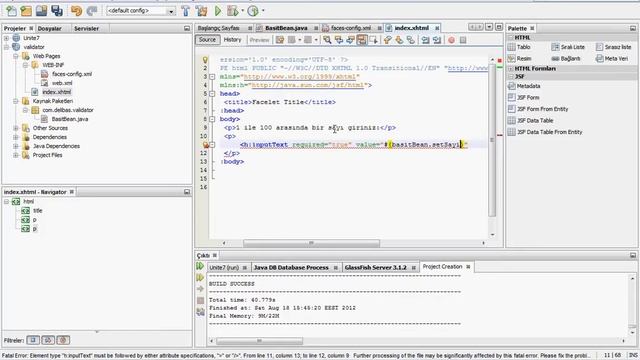Click the Sıralı Liste palette item
The width and height of the screenshot is (640, 360).
(x=568, y=47)
